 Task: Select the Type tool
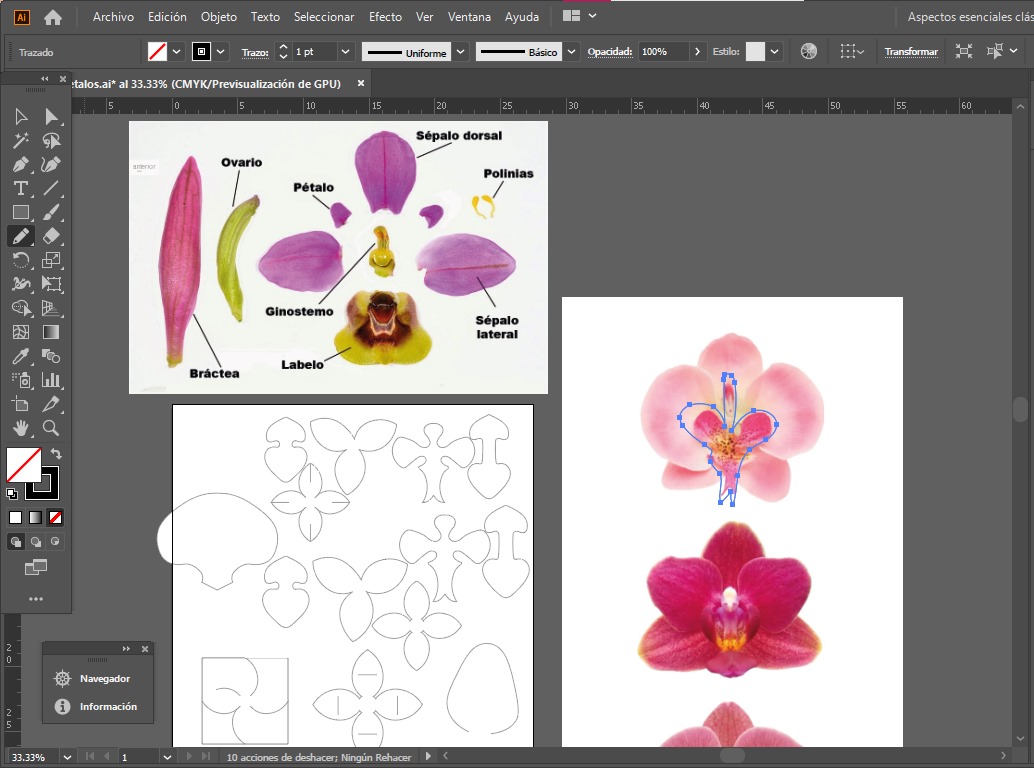pyautogui.click(x=20, y=189)
